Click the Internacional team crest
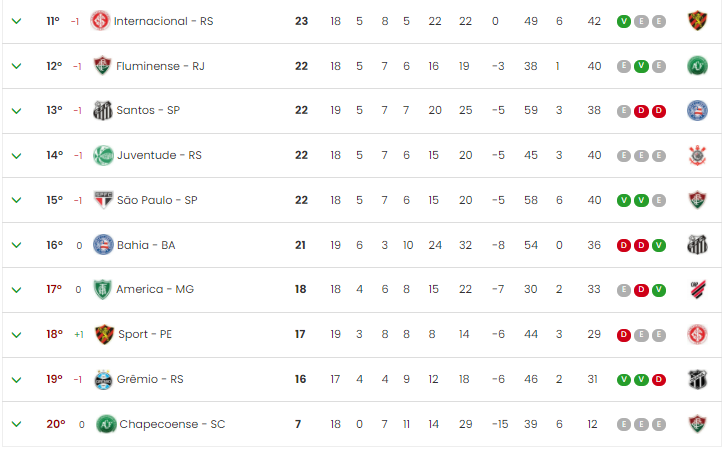The width and height of the screenshot is (725, 452). point(100,21)
